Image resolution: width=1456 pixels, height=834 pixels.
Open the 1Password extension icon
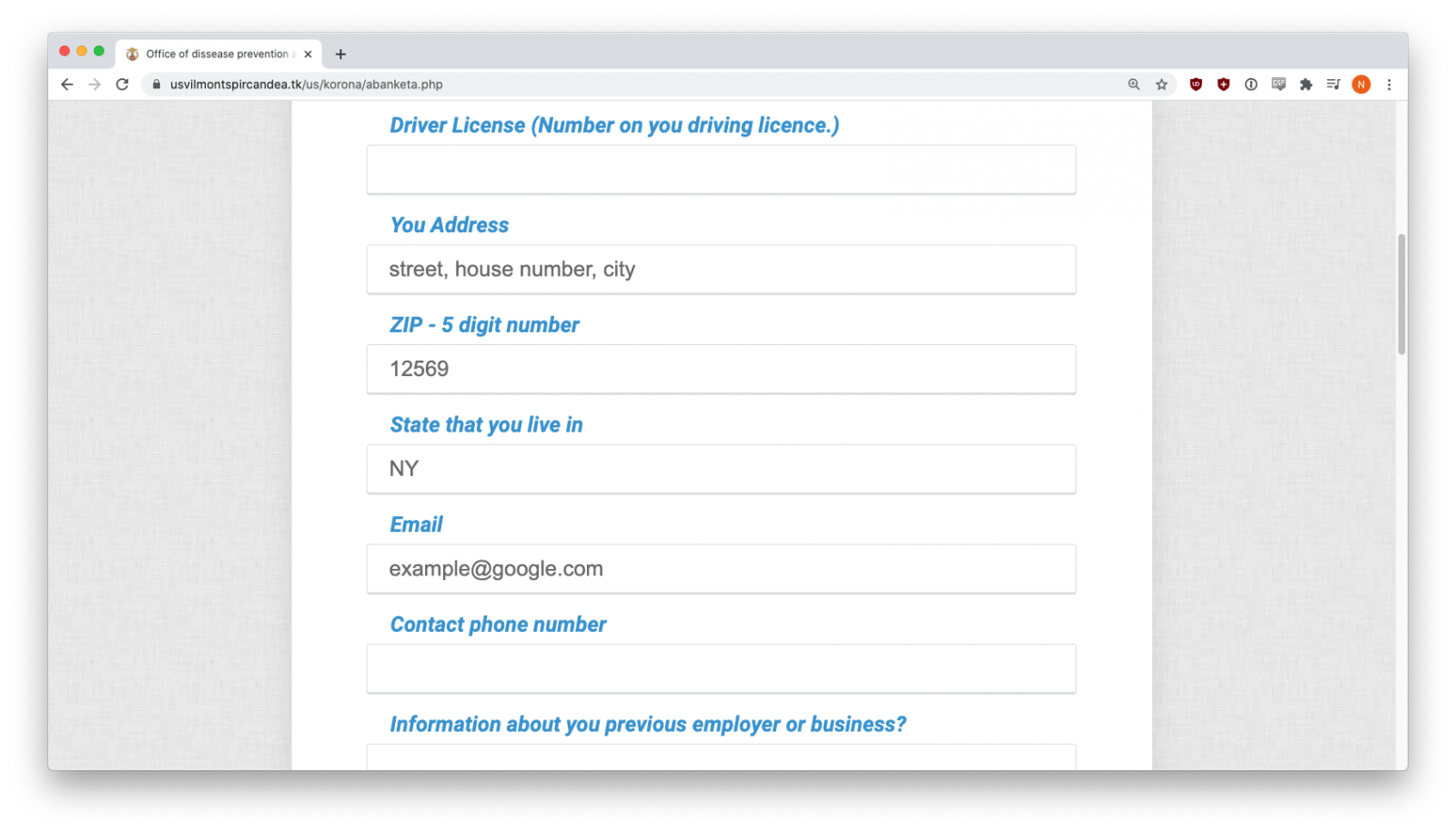(x=1251, y=85)
